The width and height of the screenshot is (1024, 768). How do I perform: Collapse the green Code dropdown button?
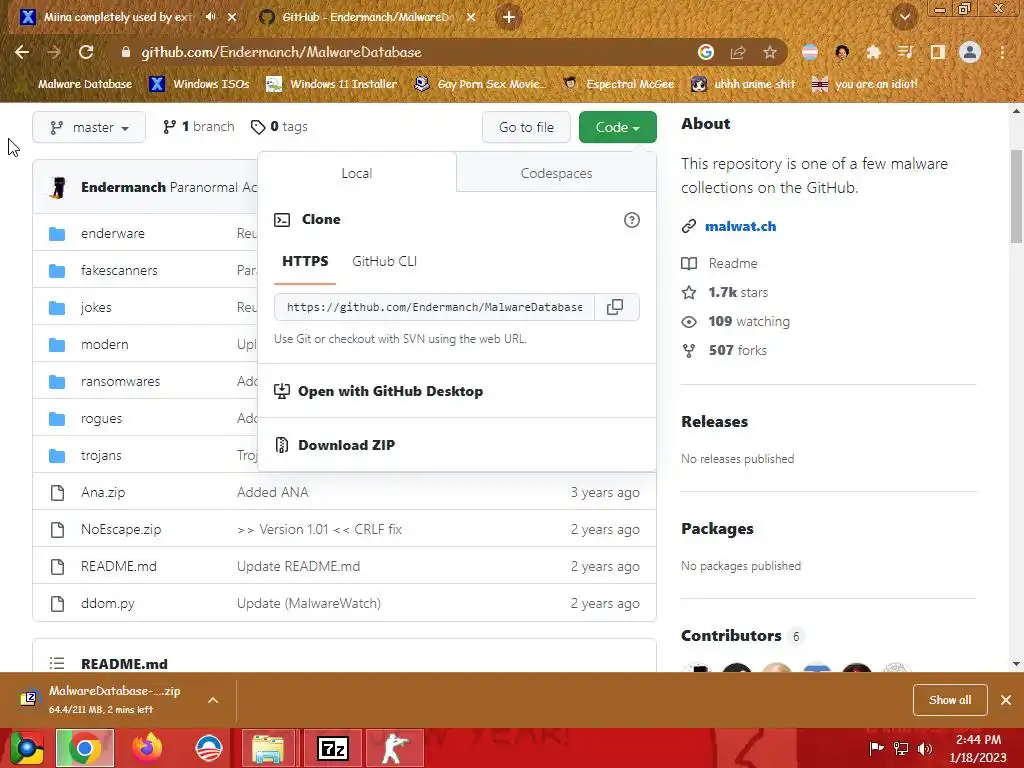pyautogui.click(x=617, y=127)
